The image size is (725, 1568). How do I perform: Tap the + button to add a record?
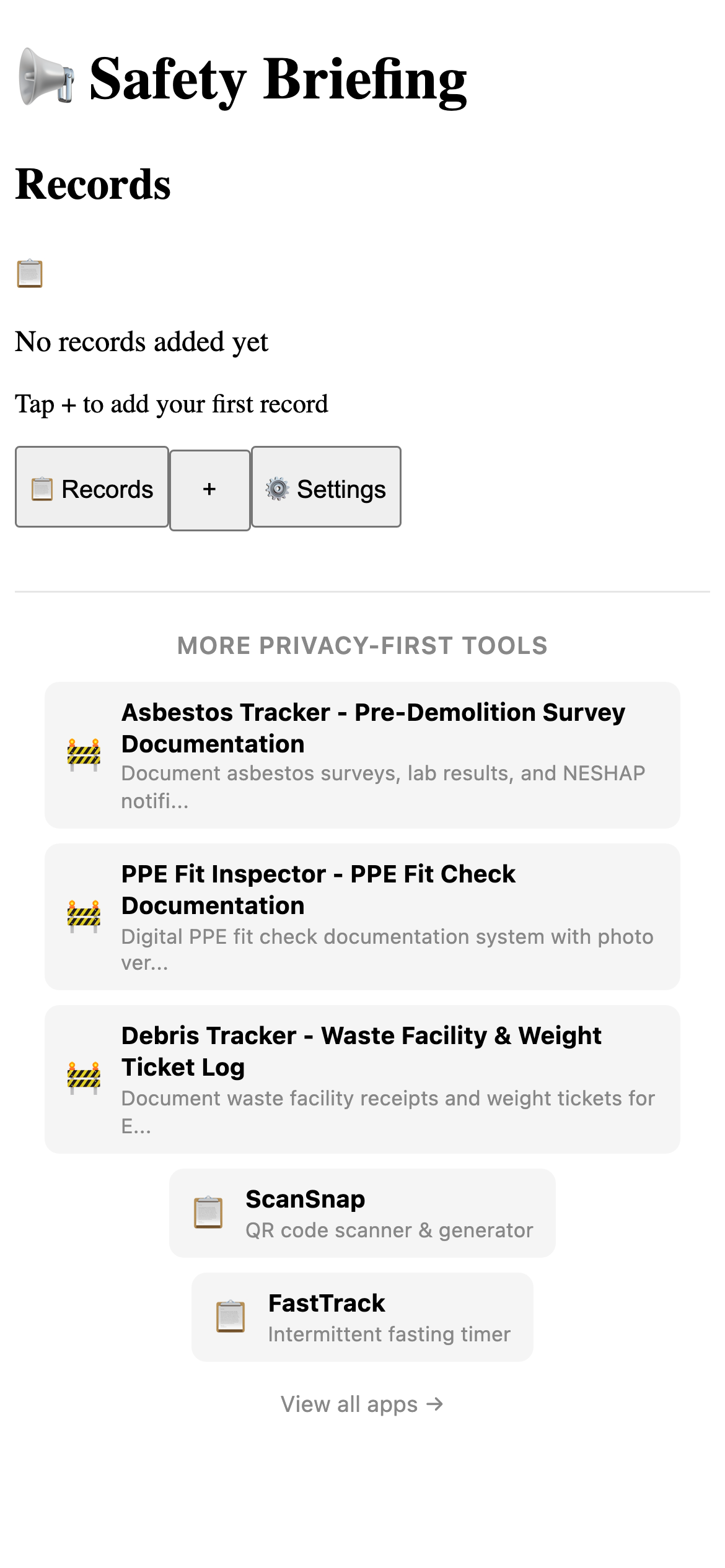pyautogui.click(x=209, y=489)
